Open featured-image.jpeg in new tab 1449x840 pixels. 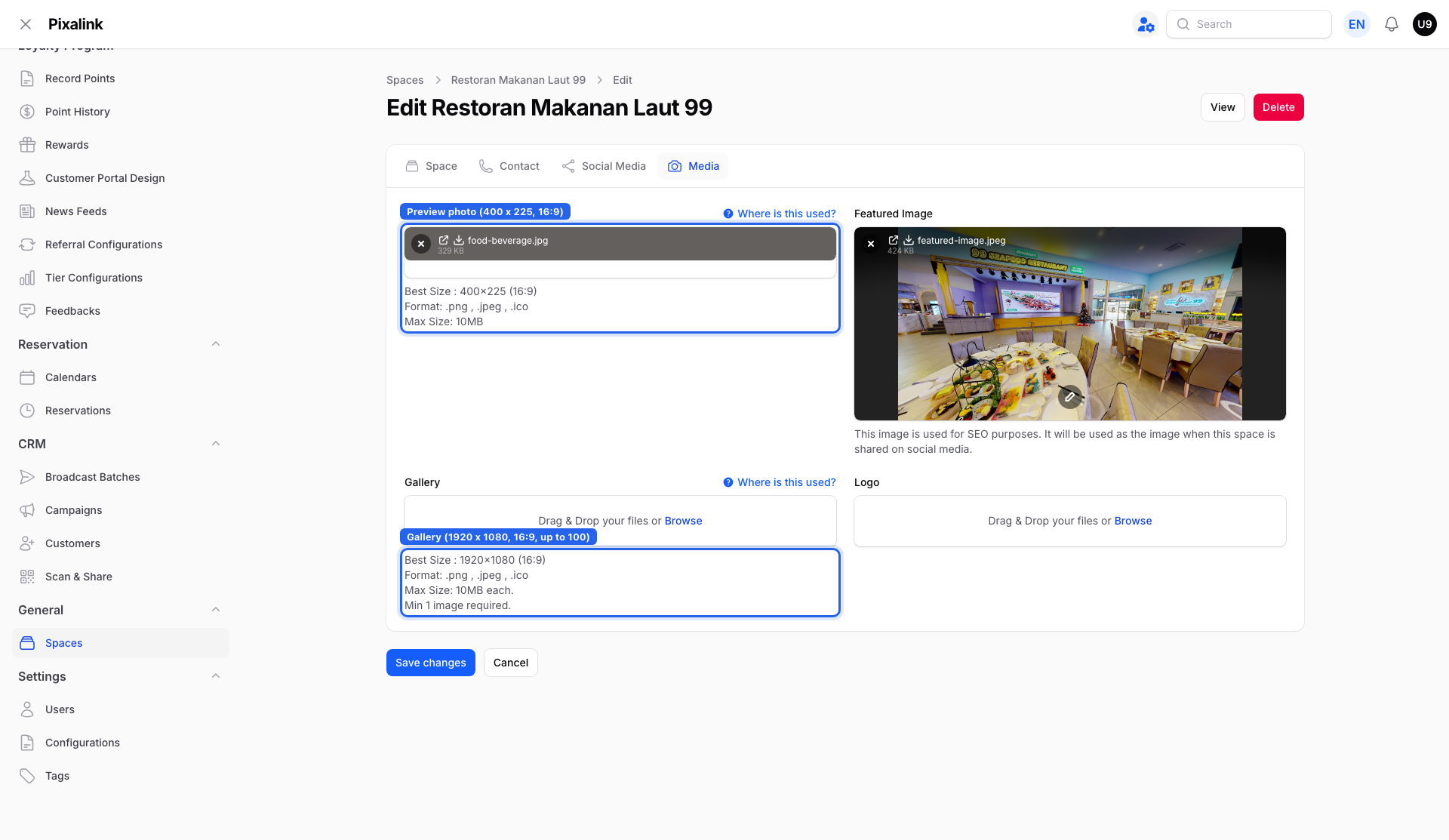tap(894, 240)
